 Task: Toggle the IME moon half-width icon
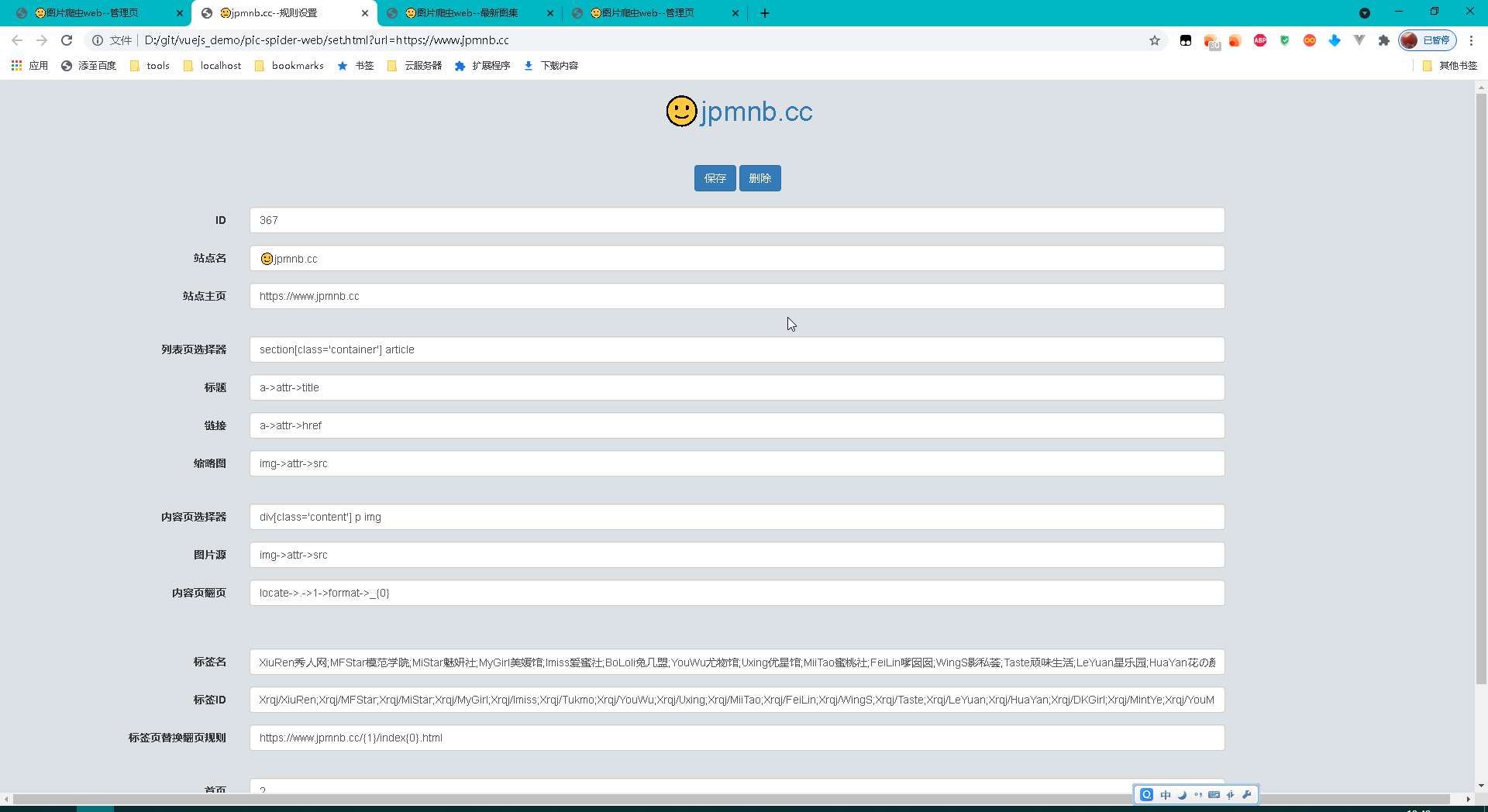point(1182,794)
